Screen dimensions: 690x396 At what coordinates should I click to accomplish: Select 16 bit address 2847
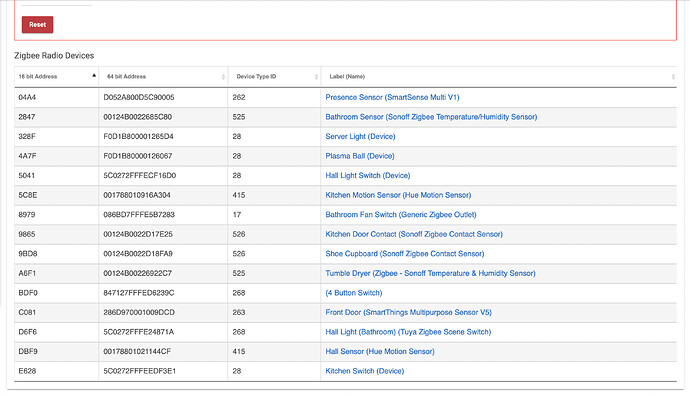click(x=26, y=117)
